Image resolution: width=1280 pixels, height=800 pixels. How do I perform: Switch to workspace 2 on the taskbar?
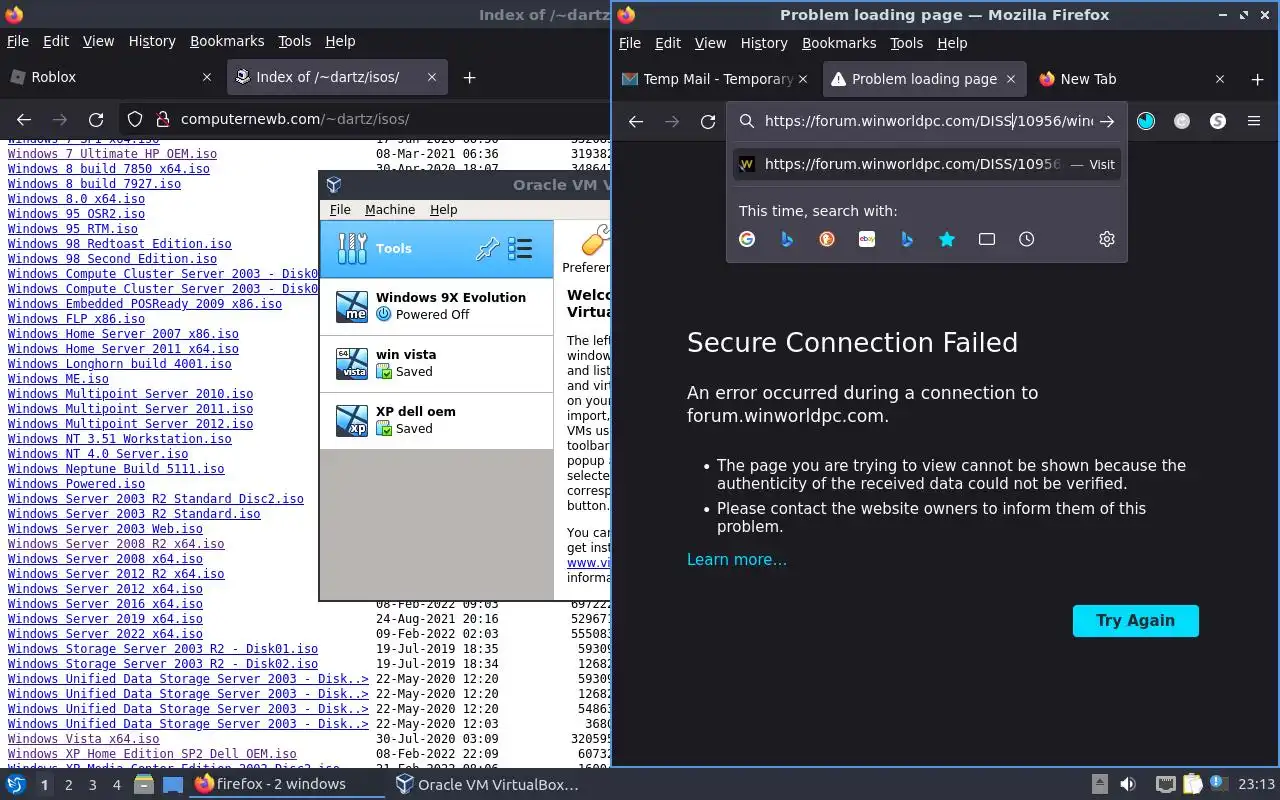68,785
